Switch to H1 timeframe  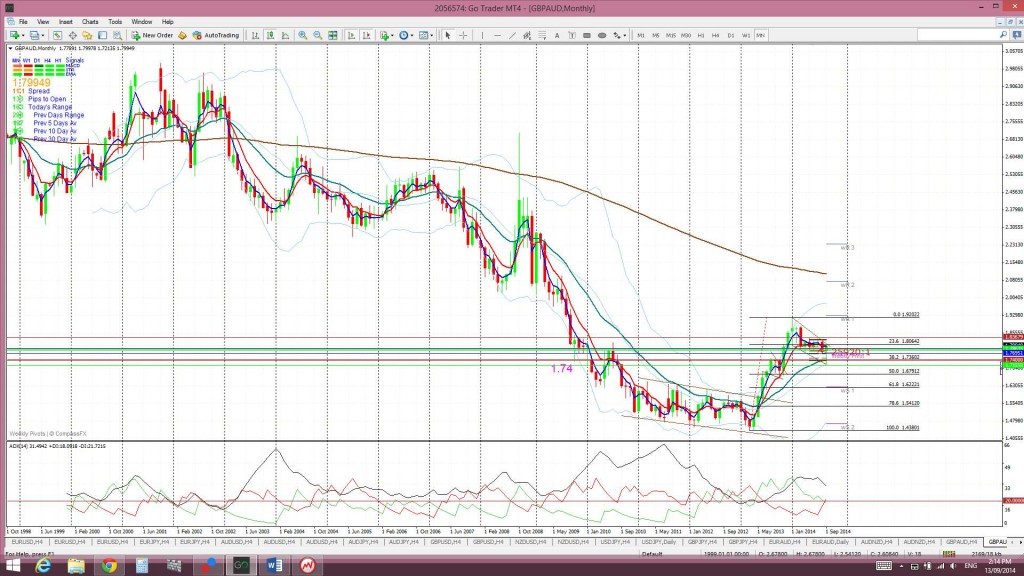click(701, 35)
